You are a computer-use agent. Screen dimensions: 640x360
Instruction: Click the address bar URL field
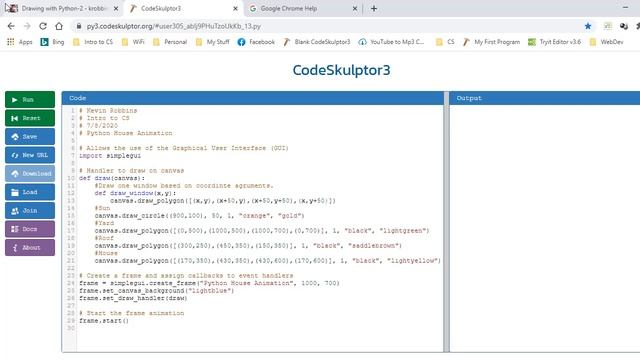(x=327, y=26)
